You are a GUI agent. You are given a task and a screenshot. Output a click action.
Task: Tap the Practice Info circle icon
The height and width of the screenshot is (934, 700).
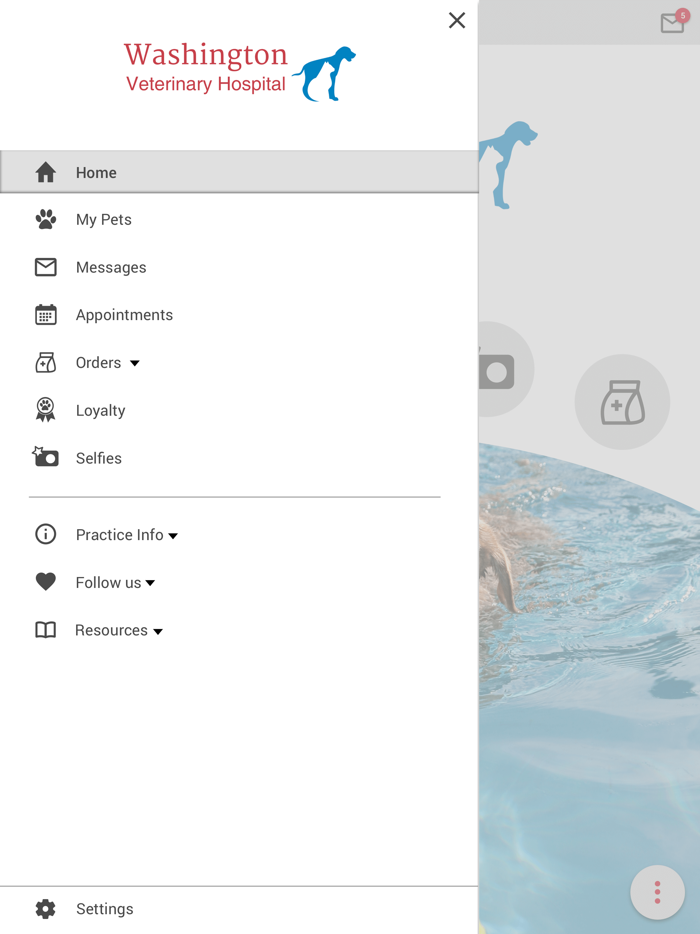pos(45,534)
